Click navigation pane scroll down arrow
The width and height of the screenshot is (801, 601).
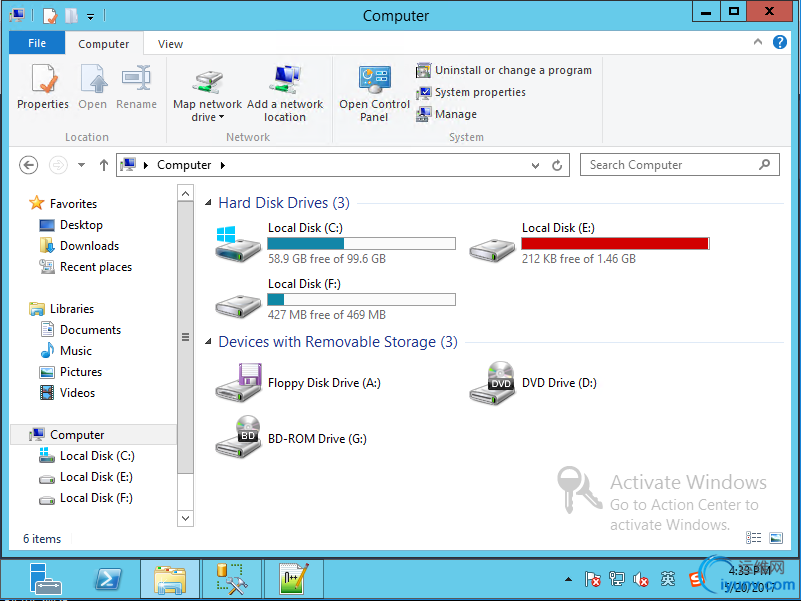click(185, 518)
